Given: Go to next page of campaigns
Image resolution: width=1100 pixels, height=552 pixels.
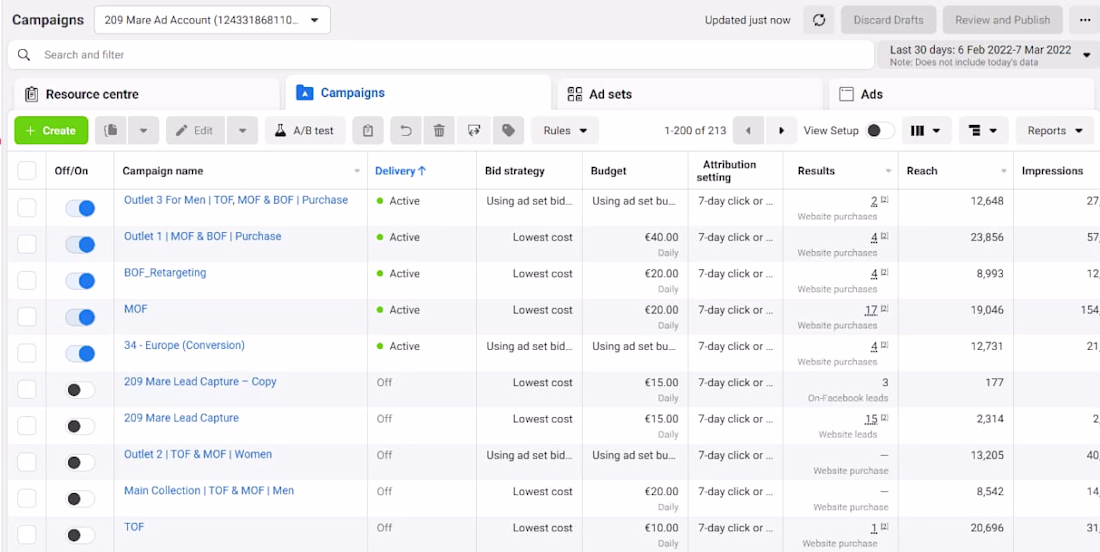Looking at the screenshot, I should pos(781,130).
